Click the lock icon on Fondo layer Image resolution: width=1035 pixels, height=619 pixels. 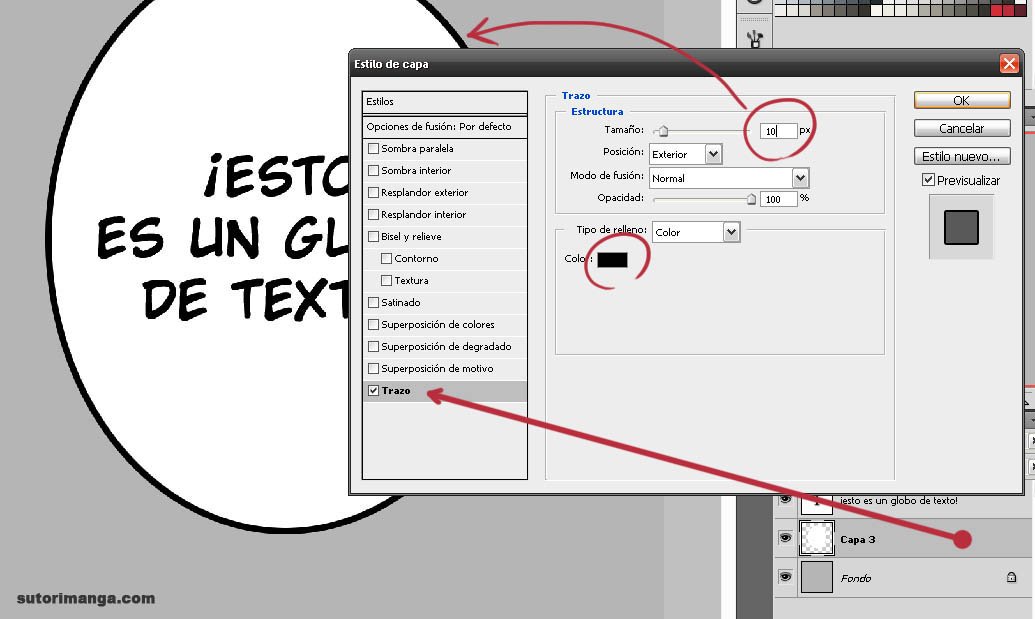click(1010, 577)
